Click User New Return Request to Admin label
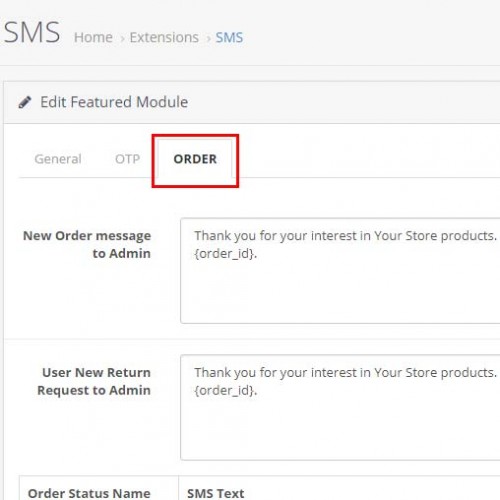 click(94, 381)
